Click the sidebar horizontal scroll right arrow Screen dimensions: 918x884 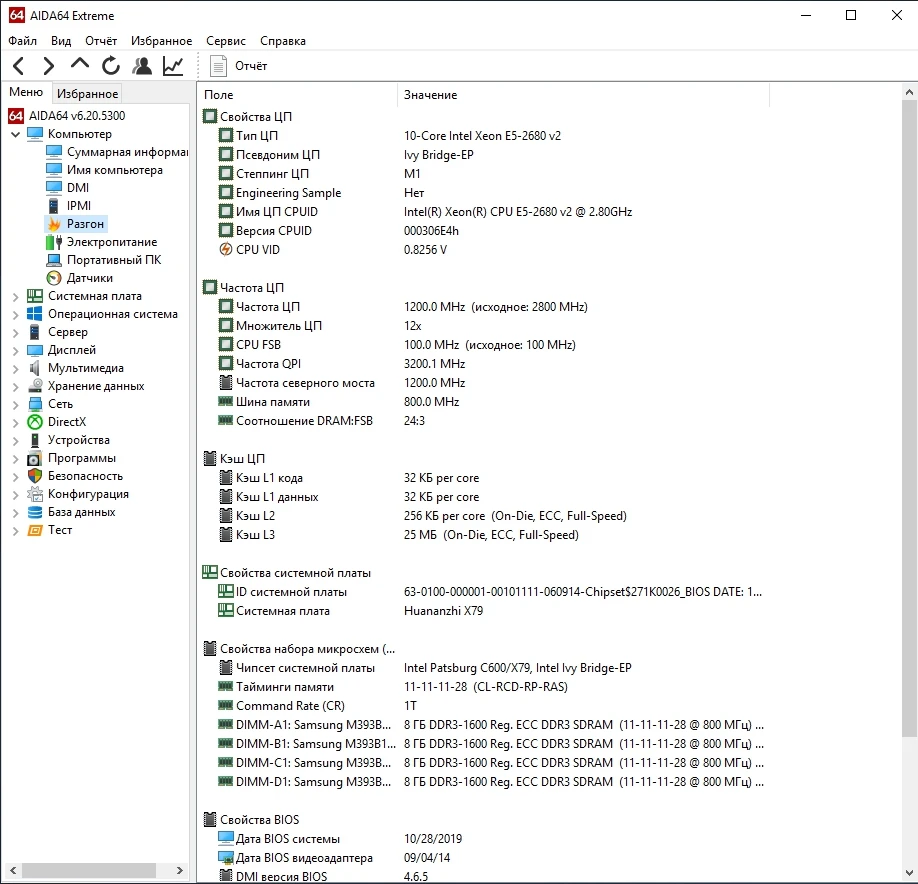pos(180,871)
